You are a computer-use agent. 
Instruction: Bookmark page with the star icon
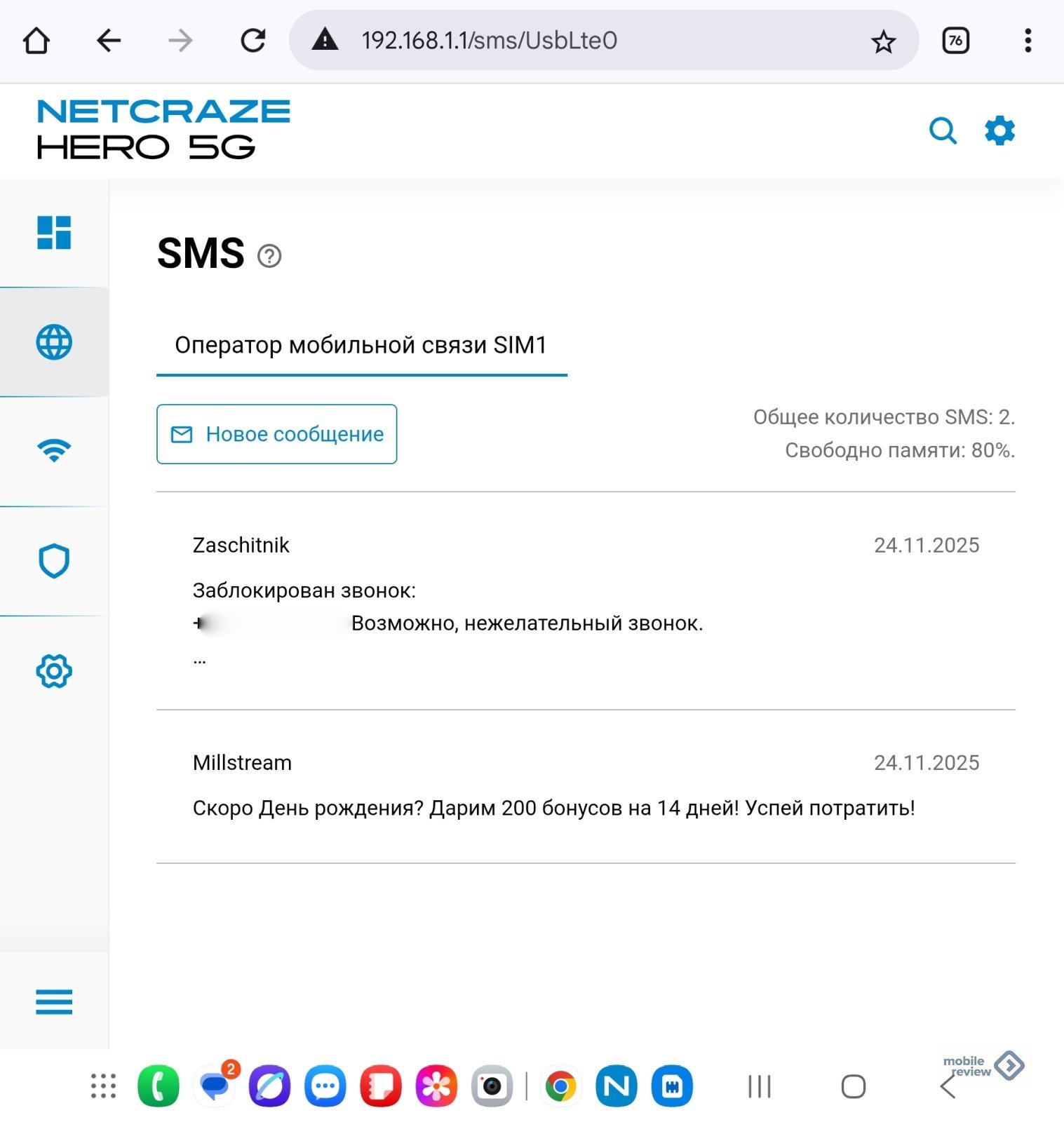point(883,41)
